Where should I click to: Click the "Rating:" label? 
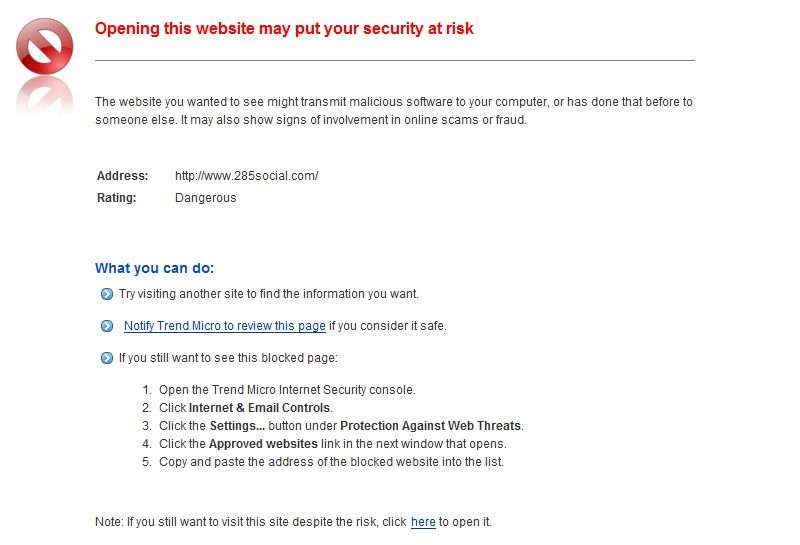[x=116, y=198]
